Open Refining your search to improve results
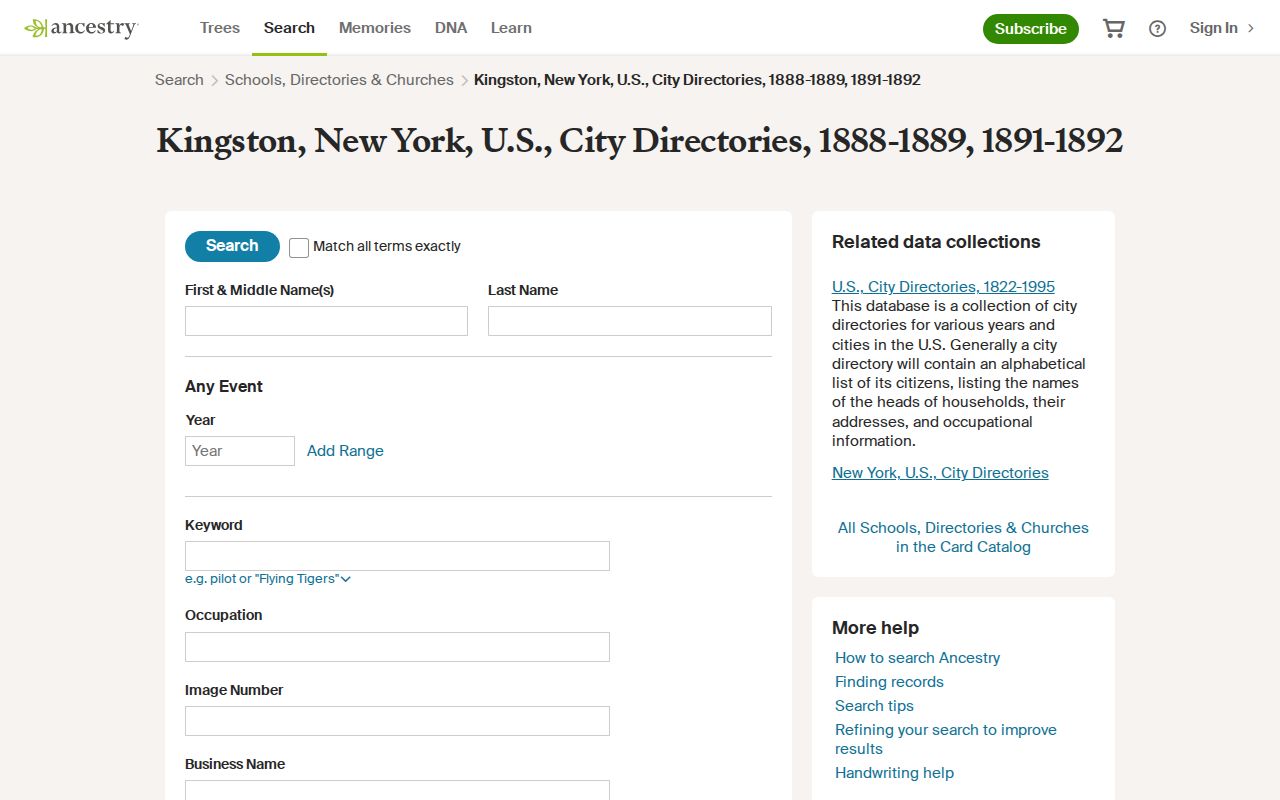 [945, 739]
